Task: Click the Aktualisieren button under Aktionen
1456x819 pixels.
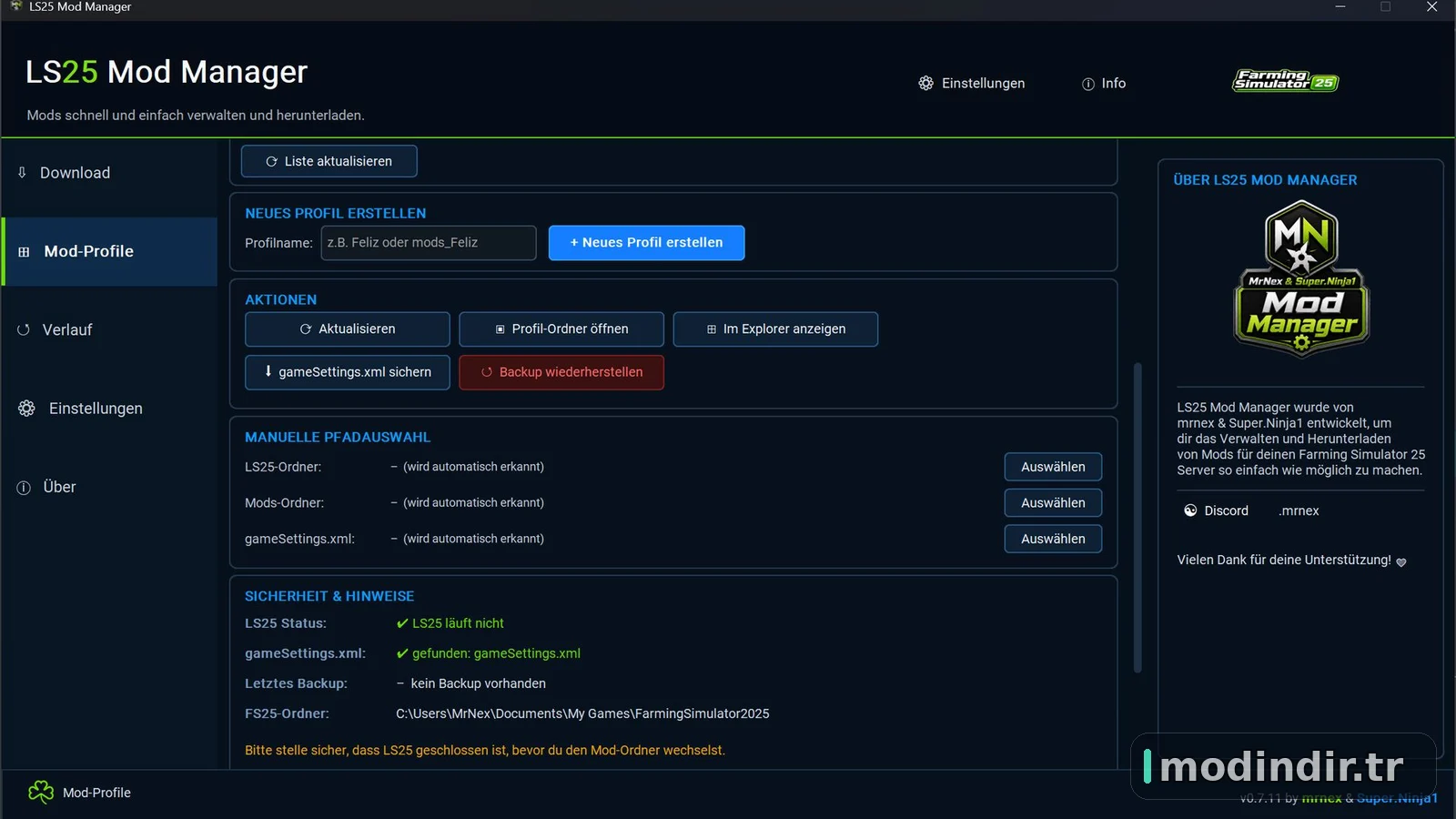Action: (x=348, y=329)
